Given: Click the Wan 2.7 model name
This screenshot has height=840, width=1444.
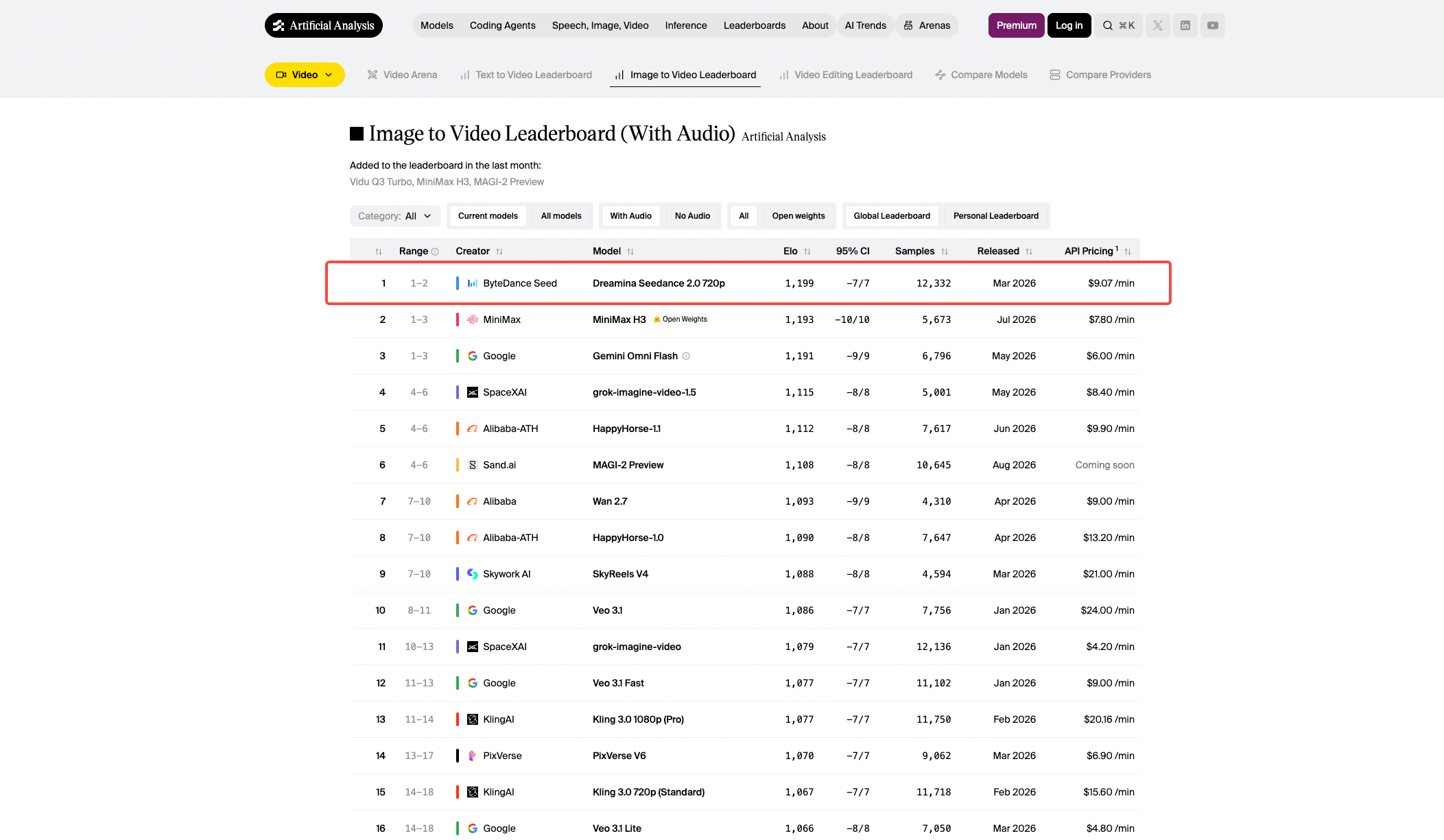Looking at the screenshot, I should pyautogui.click(x=610, y=501).
